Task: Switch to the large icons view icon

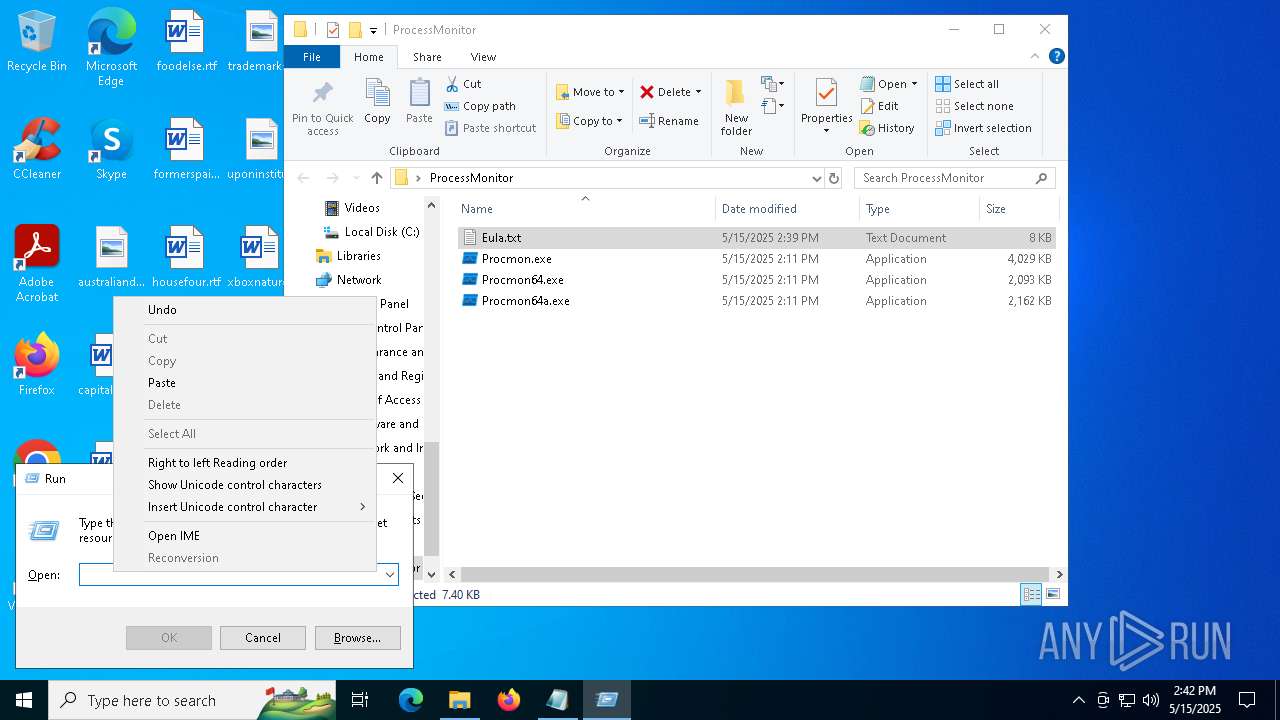Action: (x=1052, y=594)
